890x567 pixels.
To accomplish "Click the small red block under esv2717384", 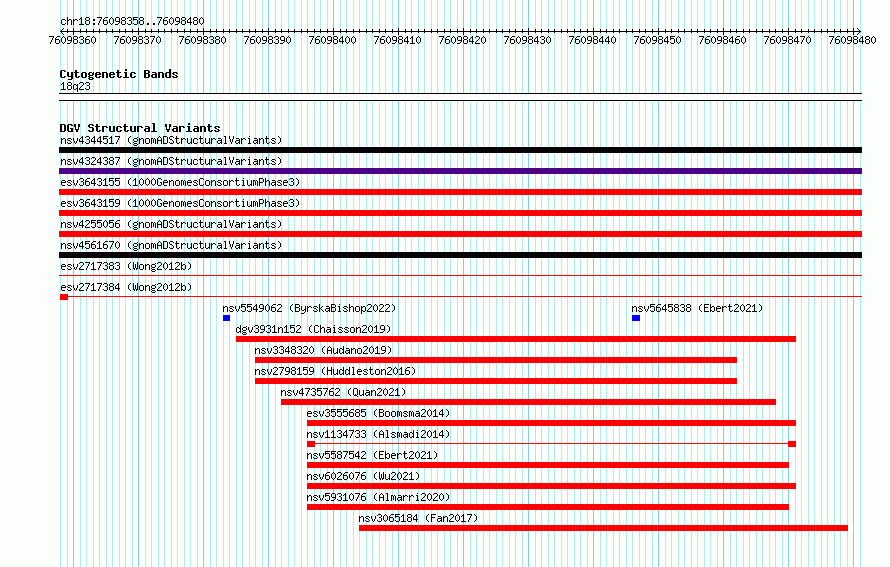I will [x=64, y=297].
